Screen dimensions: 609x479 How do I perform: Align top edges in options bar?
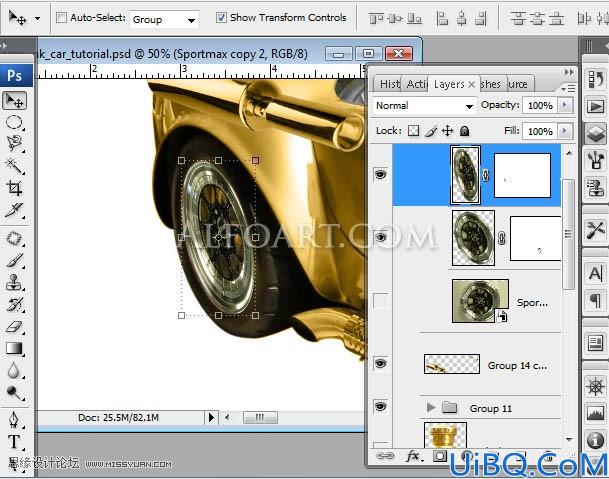coord(376,18)
